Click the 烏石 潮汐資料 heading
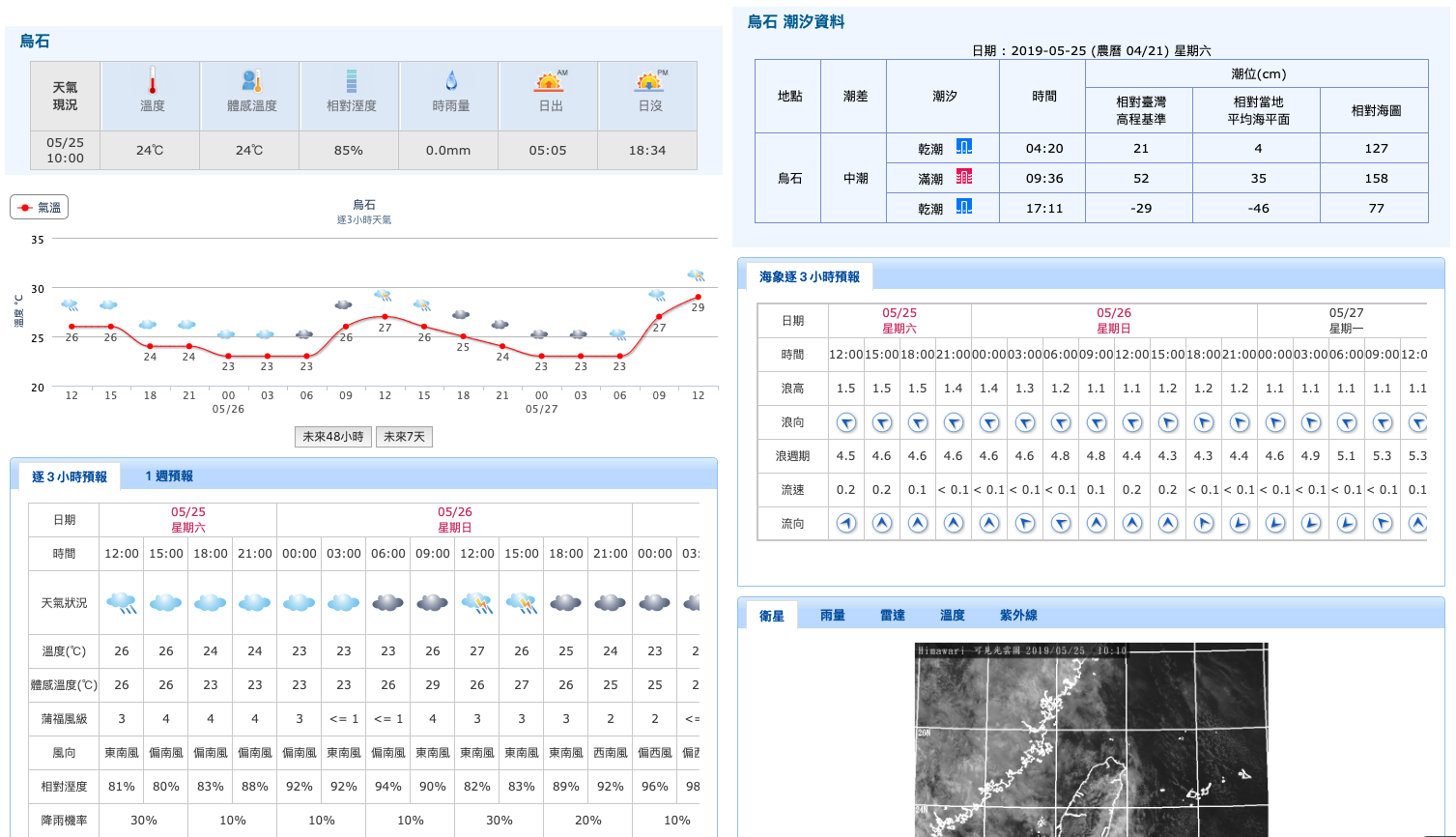1456x837 pixels. click(796, 21)
